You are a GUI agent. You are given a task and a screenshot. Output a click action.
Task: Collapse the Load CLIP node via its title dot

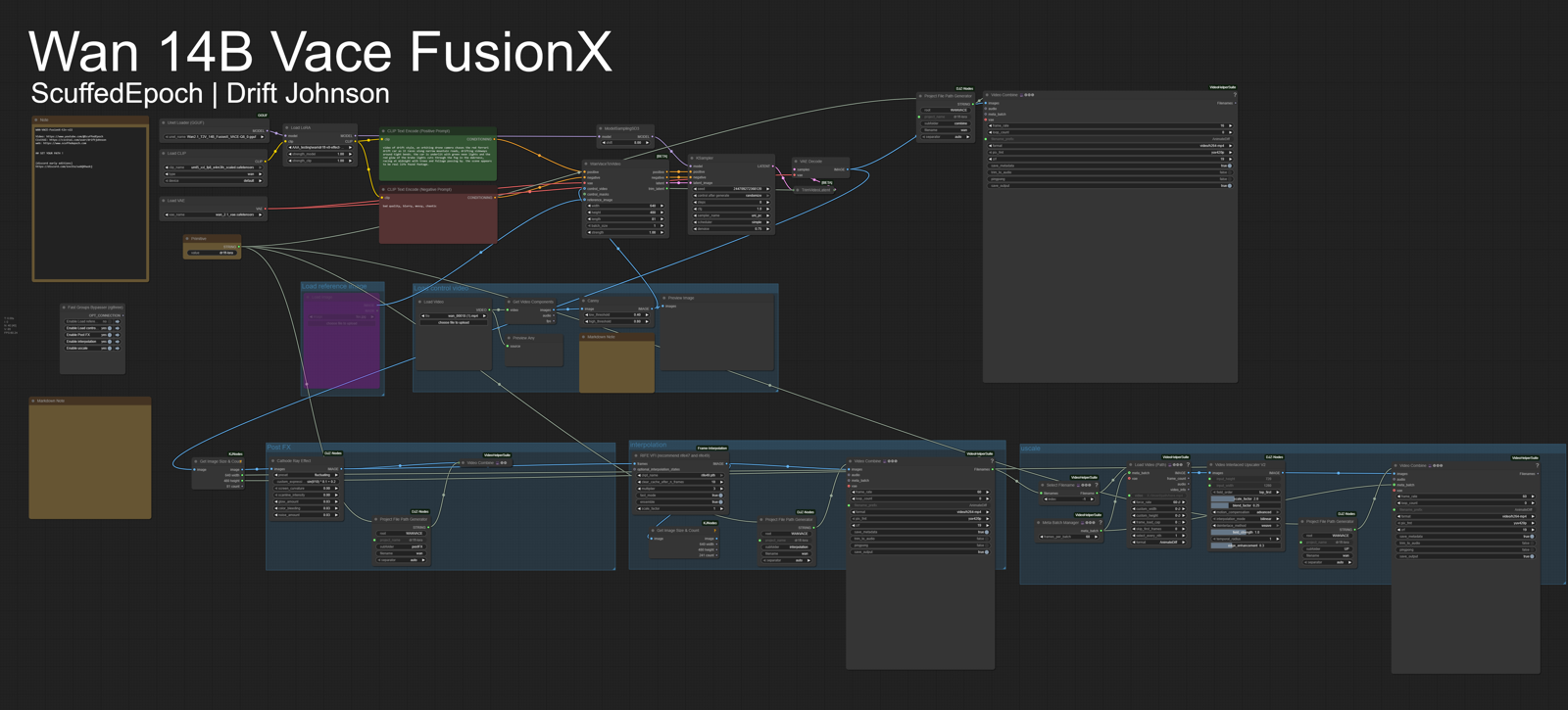tap(164, 154)
